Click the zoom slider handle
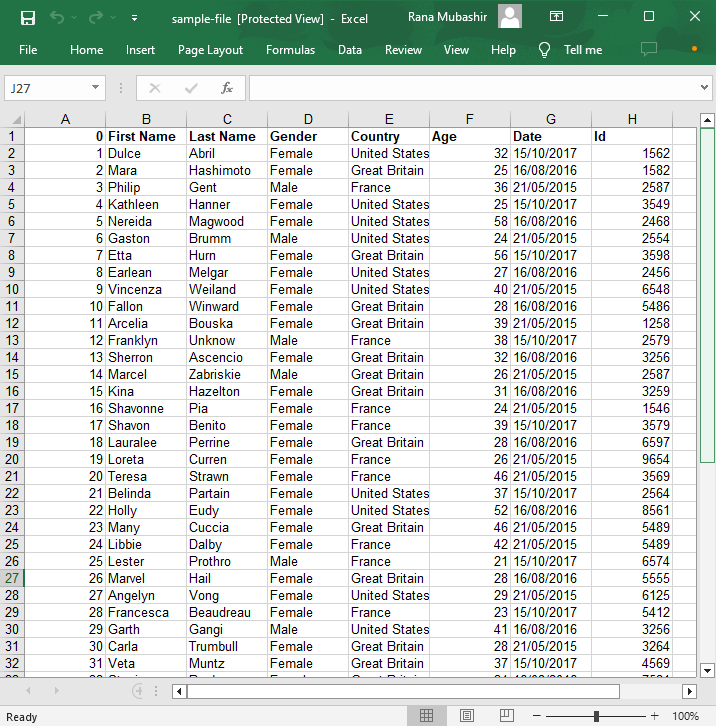This screenshot has width=716, height=726. (x=596, y=716)
